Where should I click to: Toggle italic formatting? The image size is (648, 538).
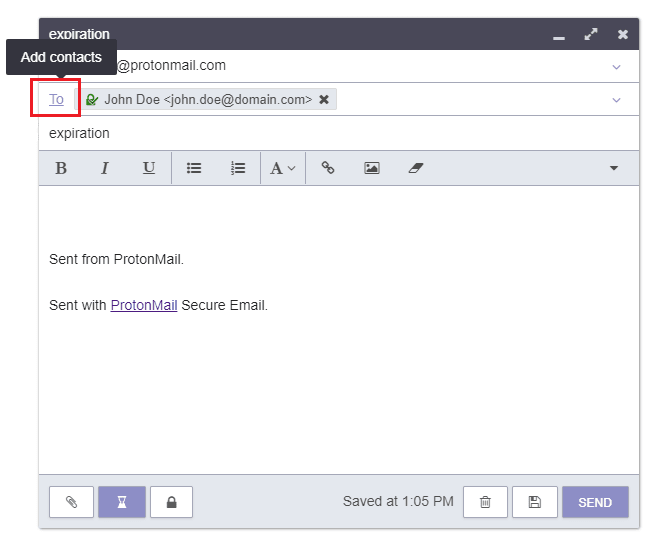click(x=105, y=168)
